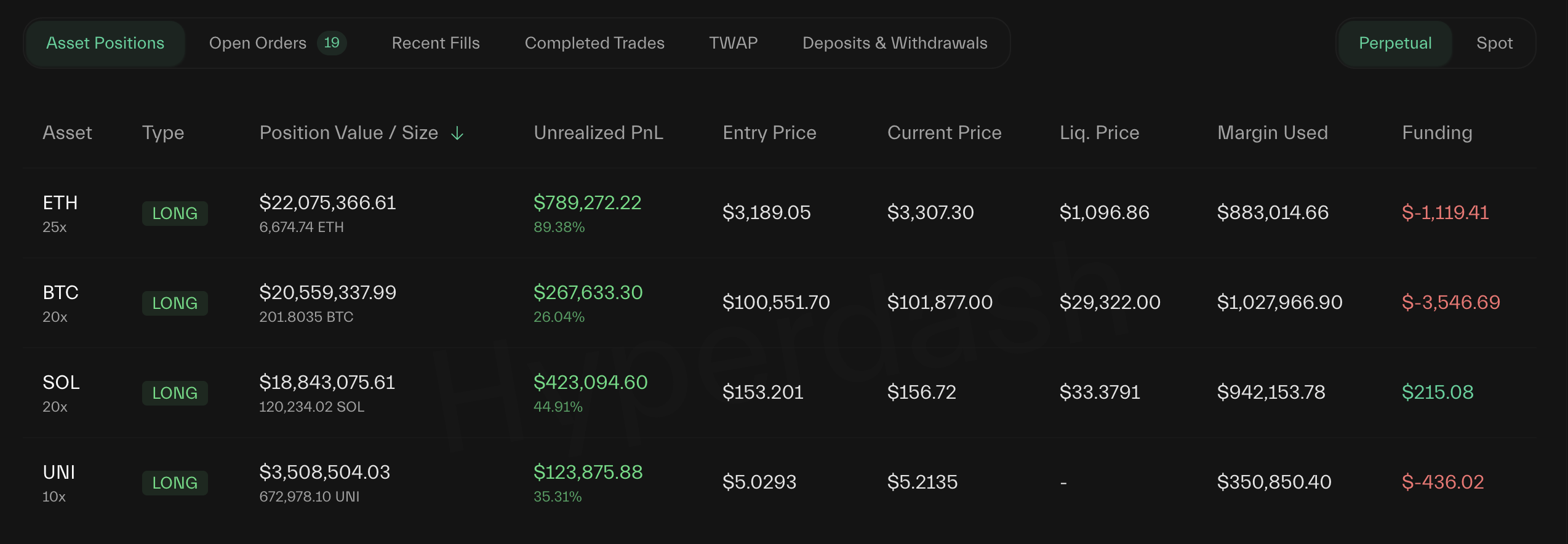Screen dimensions: 1568x544
Task: Switch to the Spot view
Action: 1494,43
